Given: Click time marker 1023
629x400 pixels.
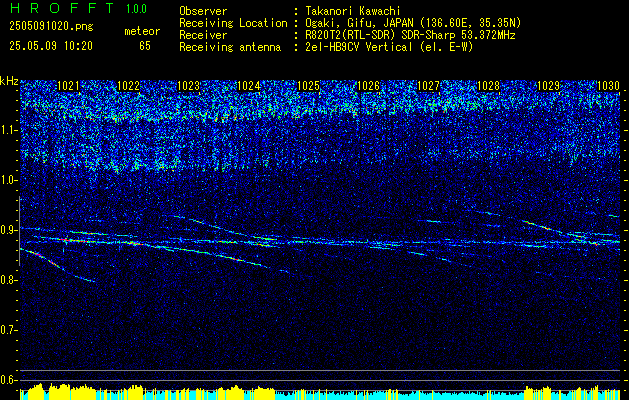Looking at the screenshot, I should tap(188, 85).
